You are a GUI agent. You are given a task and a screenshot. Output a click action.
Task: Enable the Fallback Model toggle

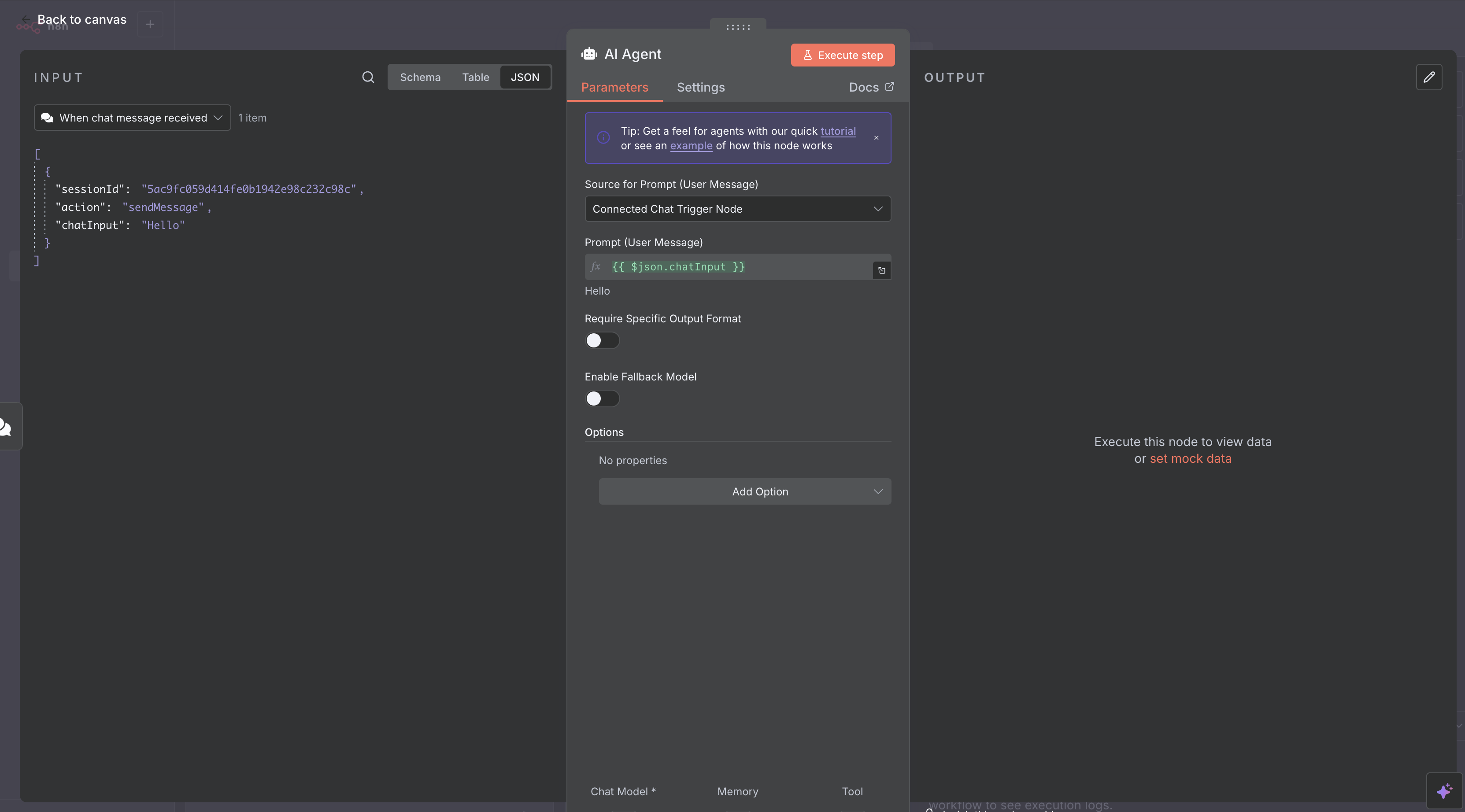pos(602,399)
